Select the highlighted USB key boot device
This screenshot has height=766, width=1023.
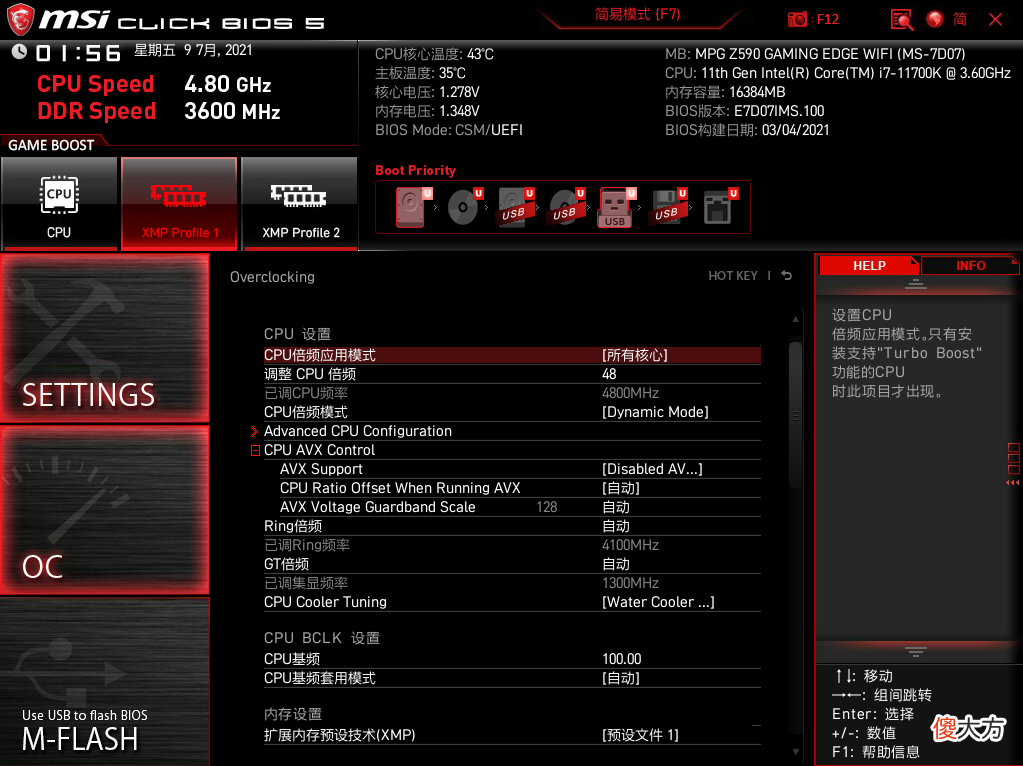(616, 207)
